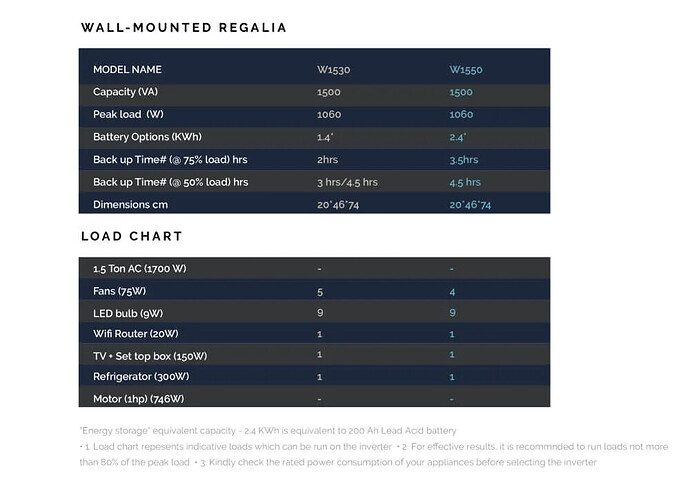Select the WALL-MOUNTED REGALIA heading
The image size is (690, 482).
184,28
